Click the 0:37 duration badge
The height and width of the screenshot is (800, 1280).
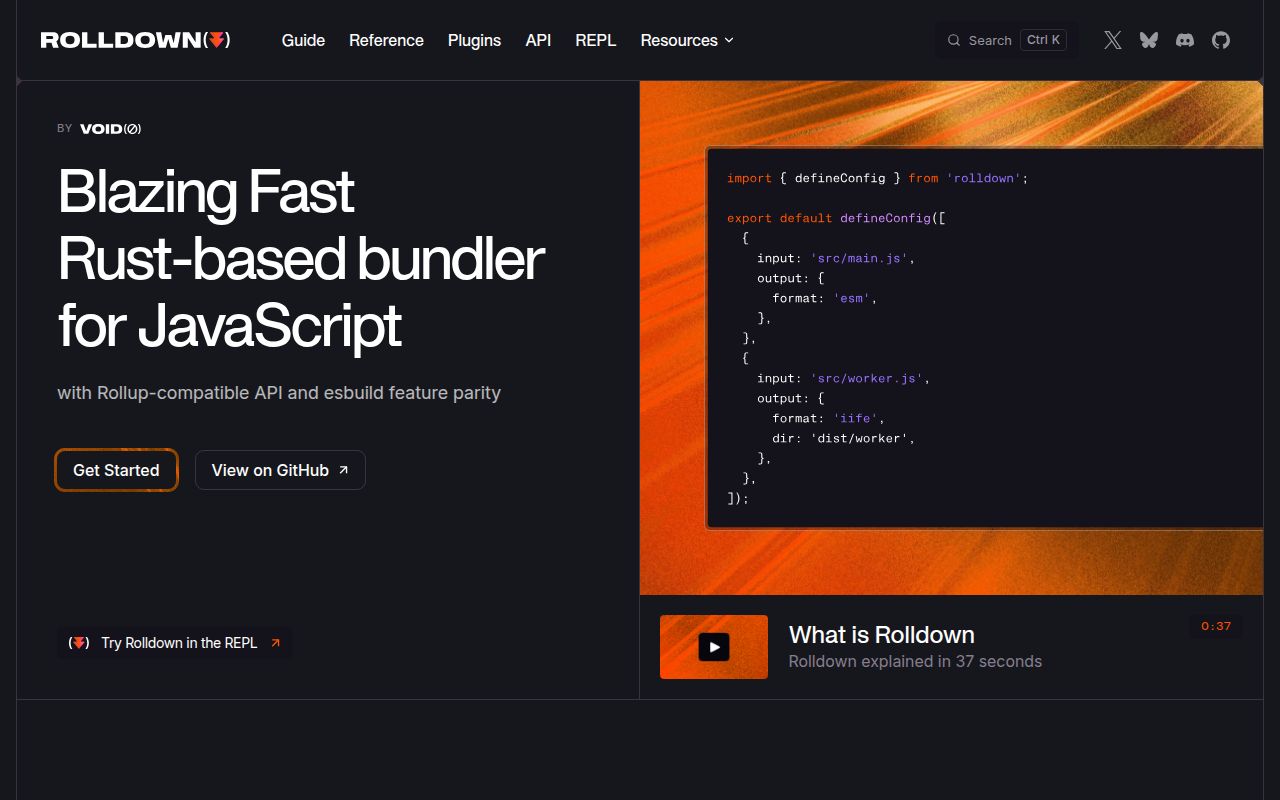[x=1216, y=626]
